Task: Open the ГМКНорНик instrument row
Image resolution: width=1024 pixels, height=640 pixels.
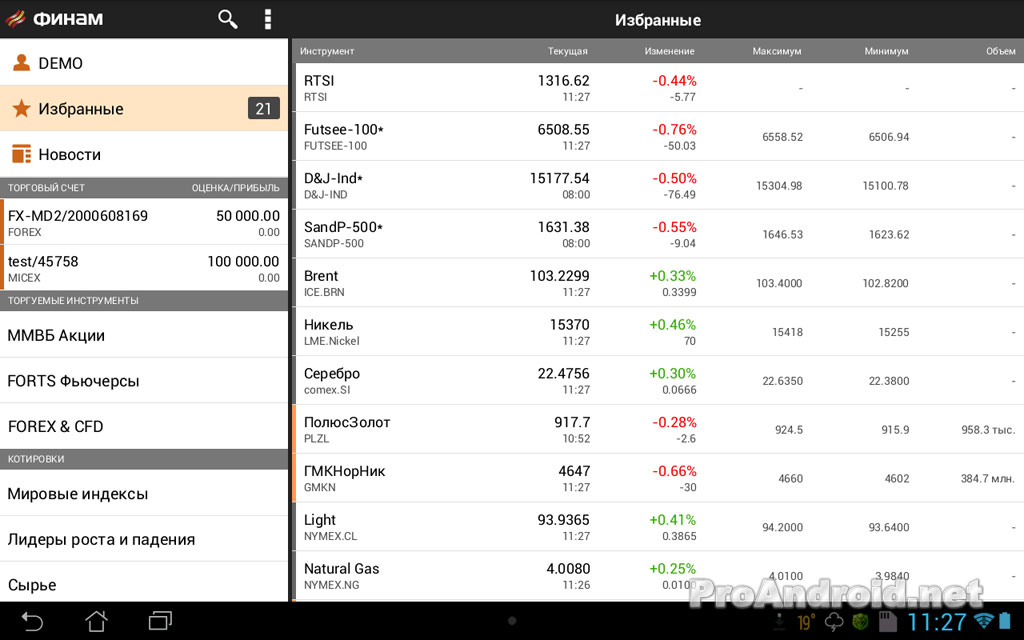Action: (x=658, y=478)
